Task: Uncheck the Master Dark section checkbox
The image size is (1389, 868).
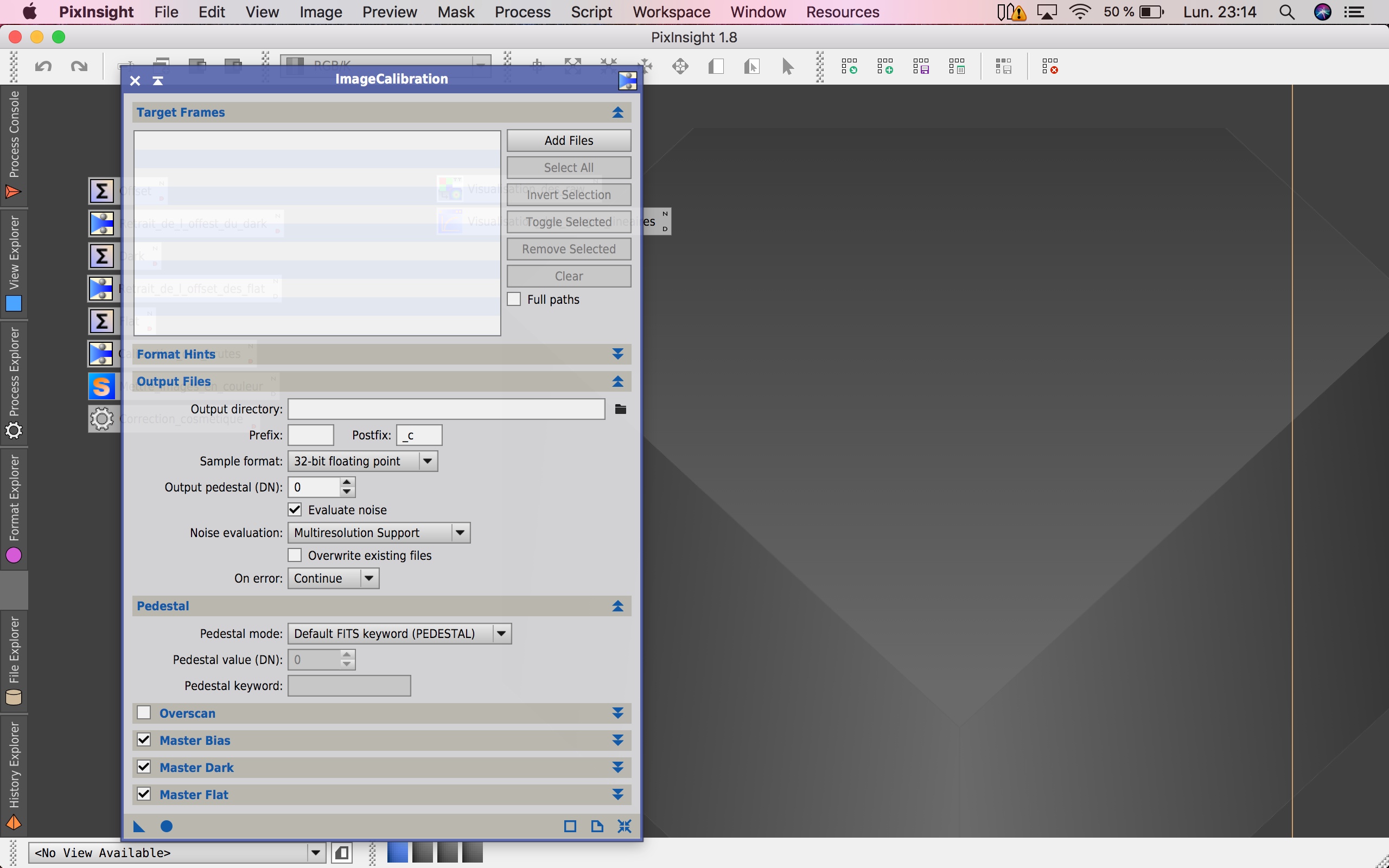Action: 144,767
